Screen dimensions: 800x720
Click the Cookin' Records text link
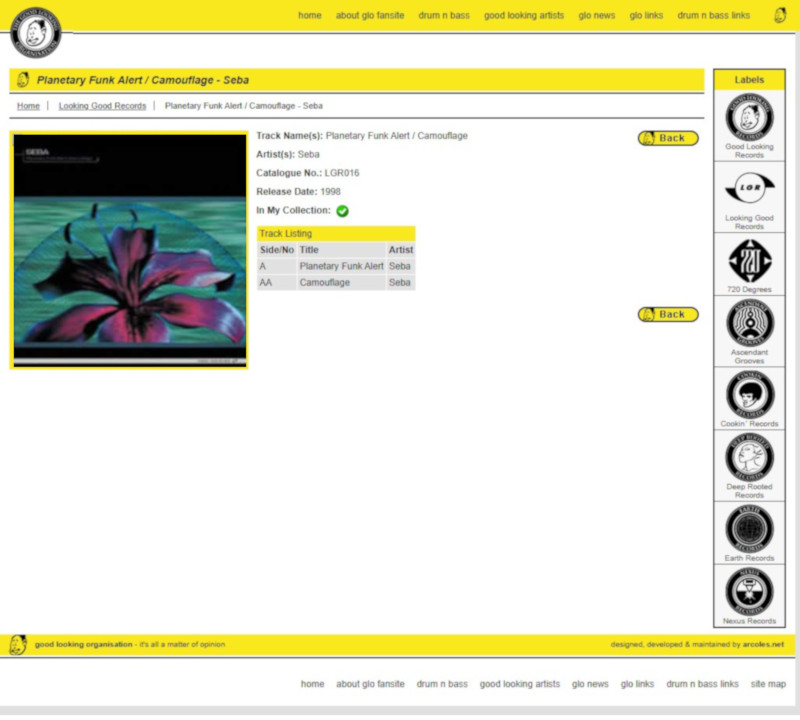pos(749,424)
